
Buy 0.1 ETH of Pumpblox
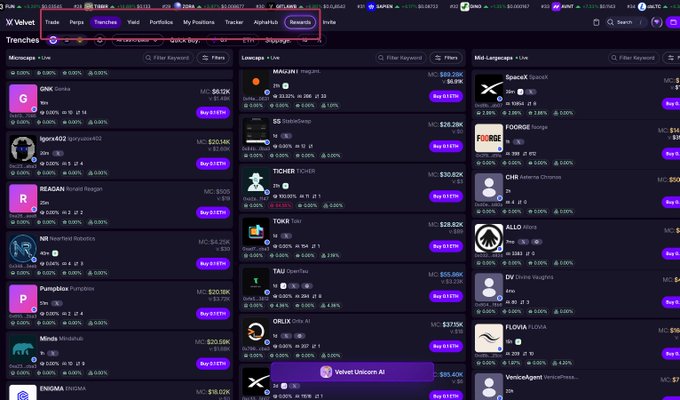pos(213,314)
